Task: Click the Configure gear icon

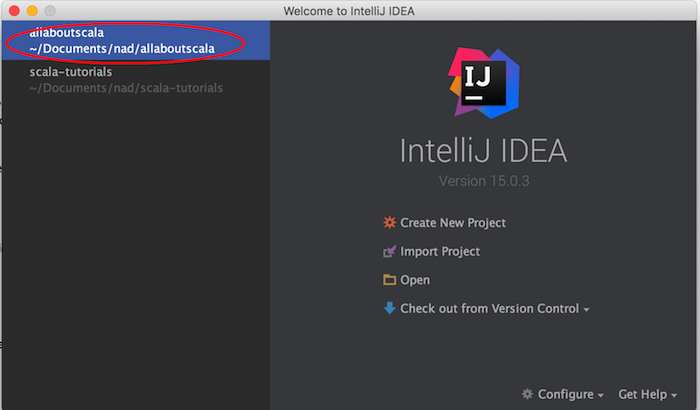Action: [527, 394]
